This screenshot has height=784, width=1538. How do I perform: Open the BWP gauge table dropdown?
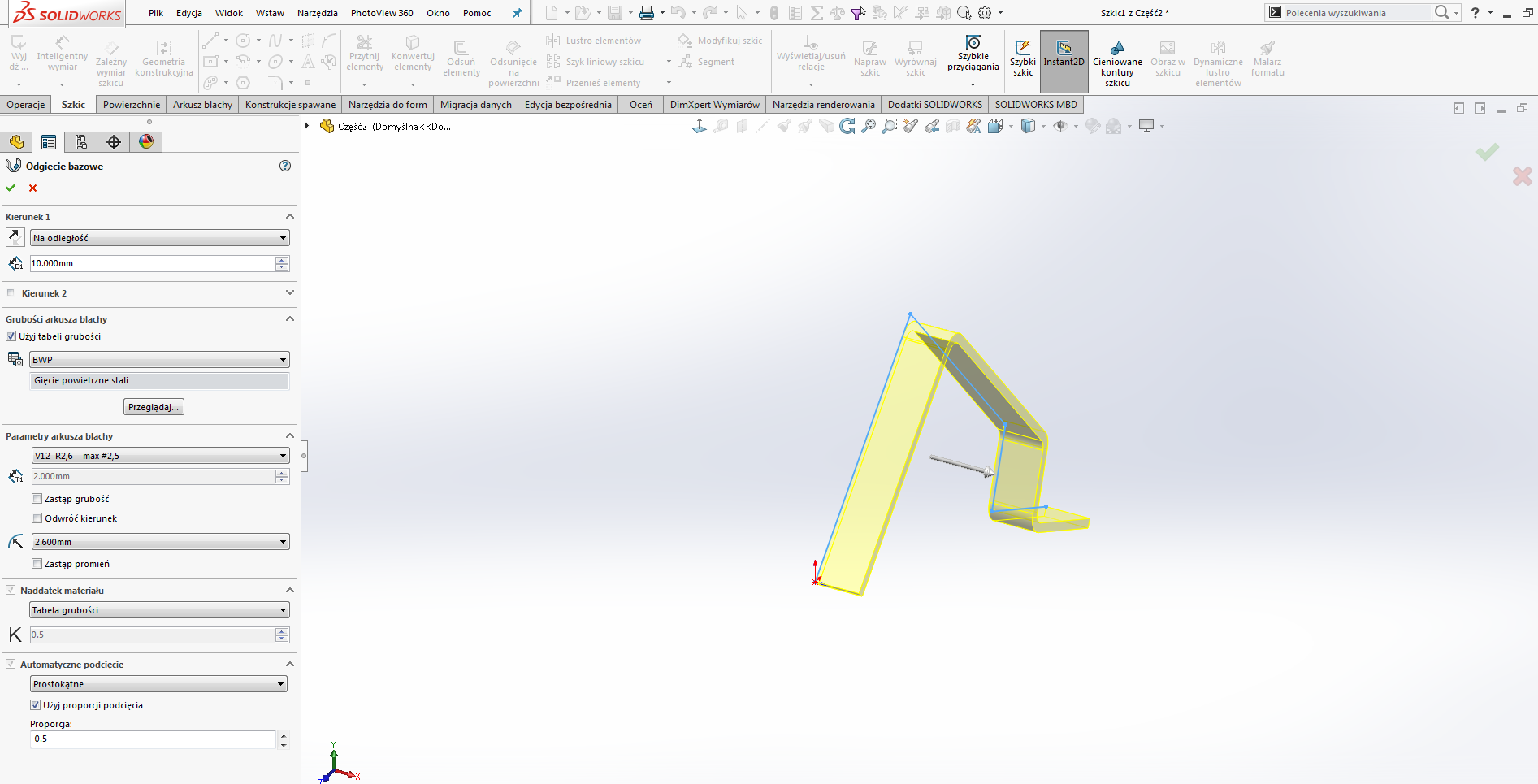(x=159, y=360)
